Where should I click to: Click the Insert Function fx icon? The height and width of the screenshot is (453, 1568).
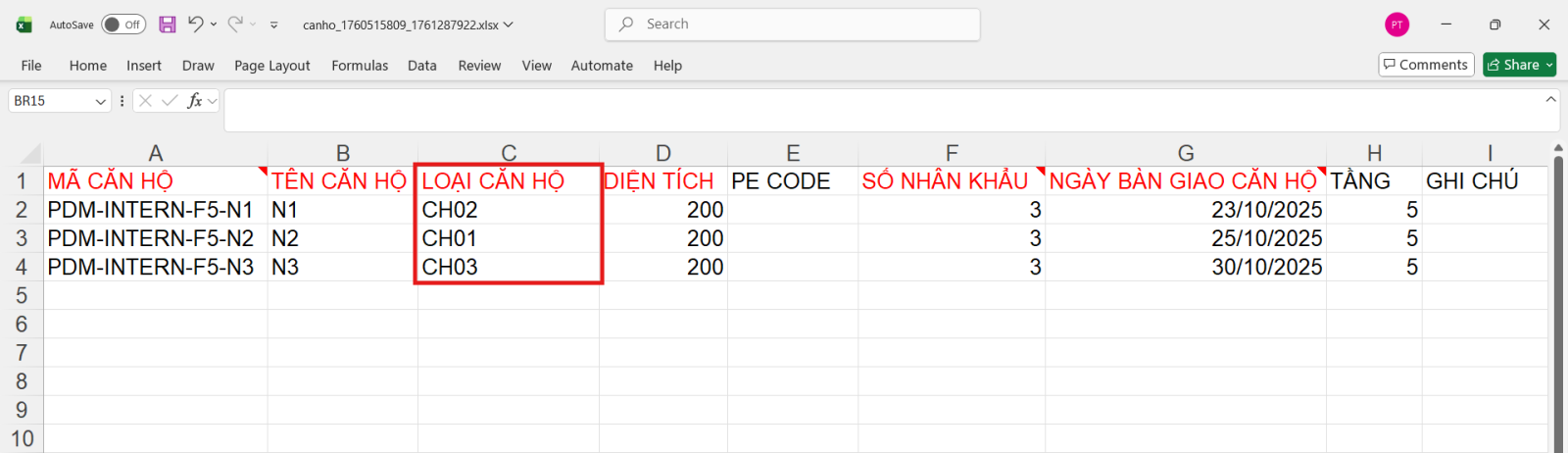tap(195, 101)
